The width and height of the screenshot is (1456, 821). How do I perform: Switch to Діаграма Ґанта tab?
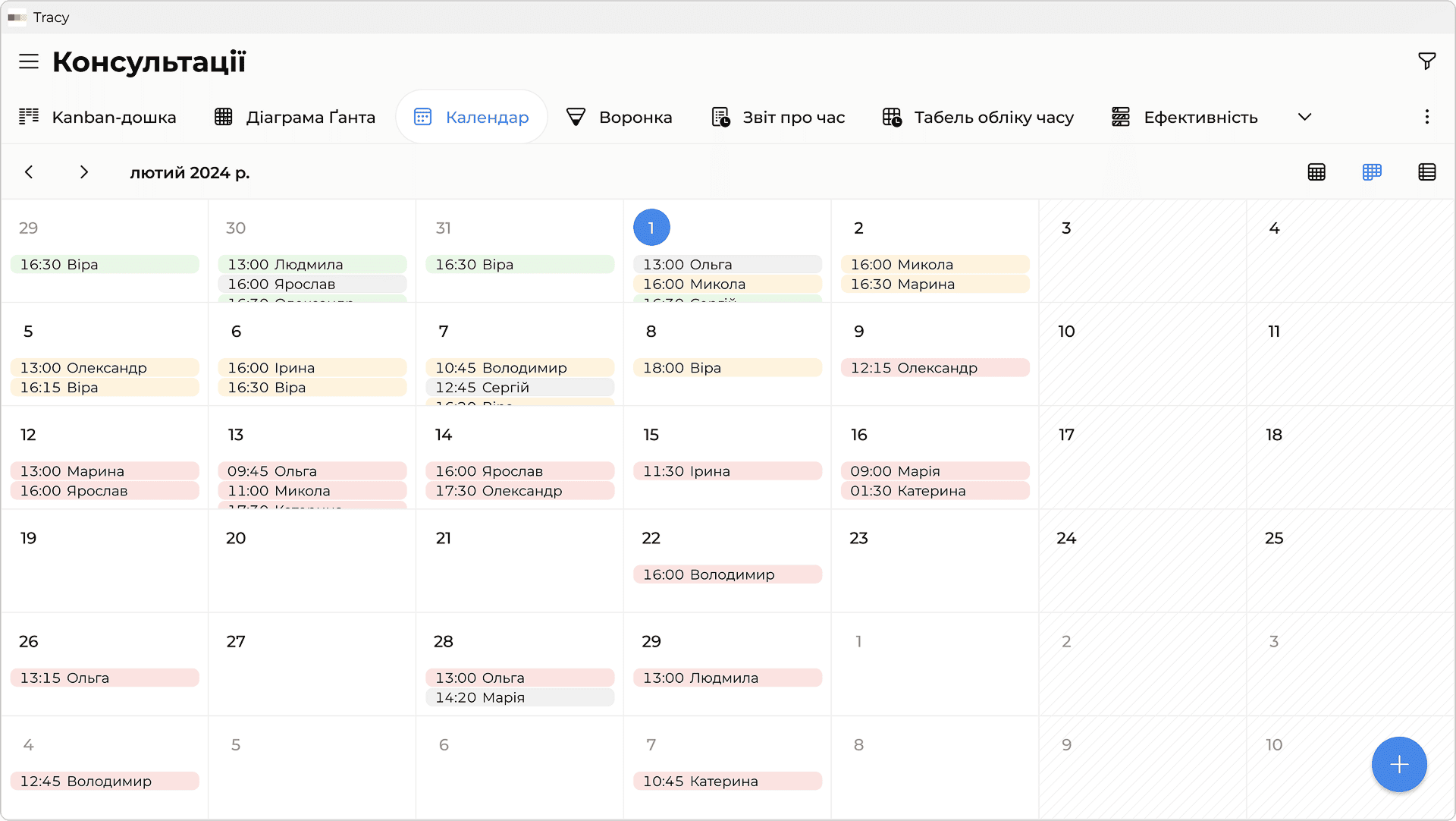[295, 117]
